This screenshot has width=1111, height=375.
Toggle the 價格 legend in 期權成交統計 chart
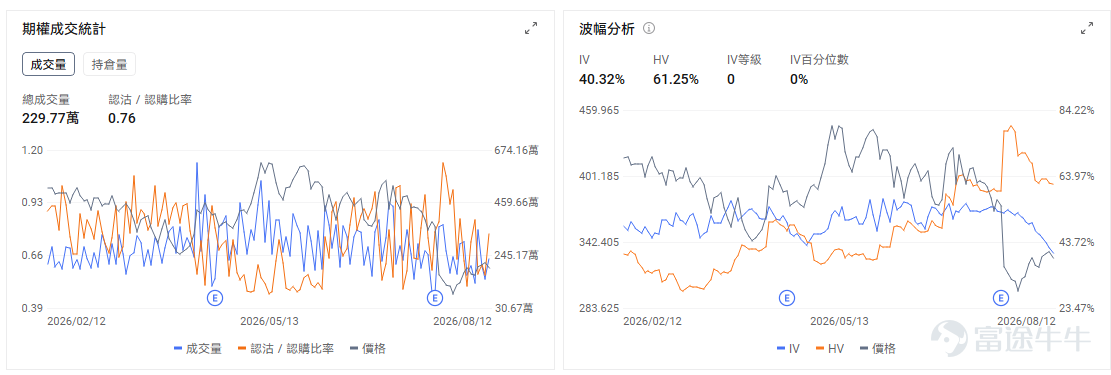click(x=368, y=348)
